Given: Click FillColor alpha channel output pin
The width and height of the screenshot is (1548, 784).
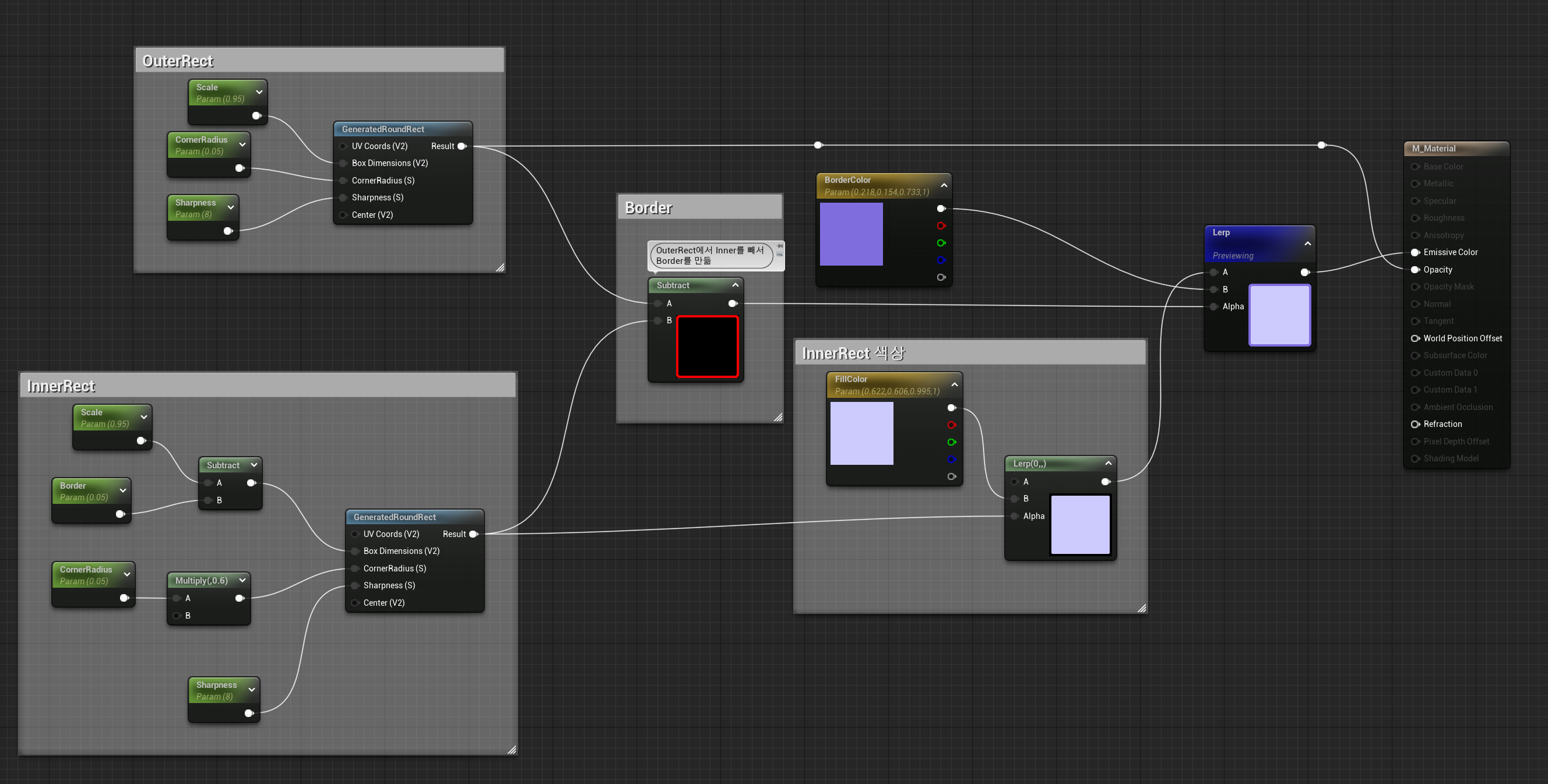Looking at the screenshot, I should [x=951, y=476].
